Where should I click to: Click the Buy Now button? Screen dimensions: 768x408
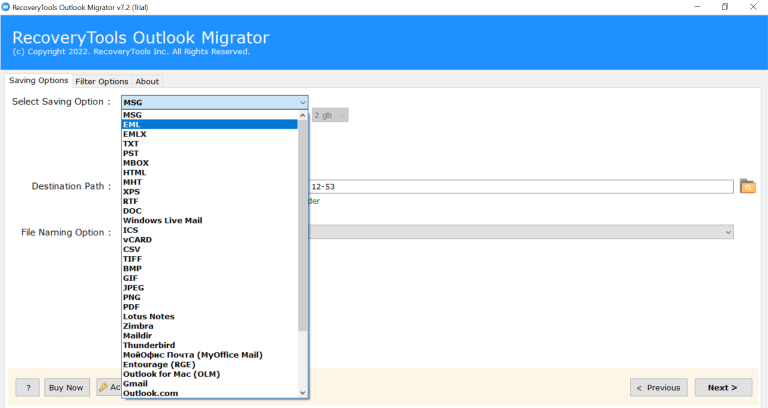coord(67,387)
